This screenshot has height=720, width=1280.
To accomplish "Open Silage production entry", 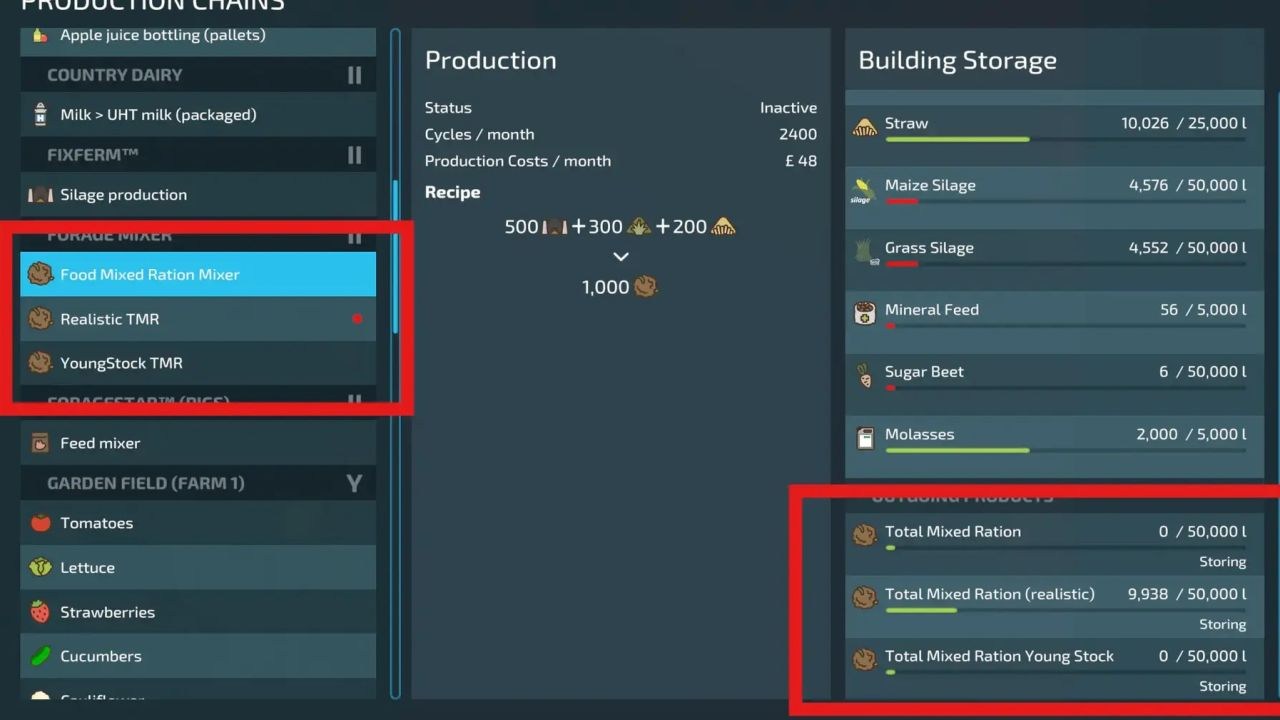I will [198, 195].
